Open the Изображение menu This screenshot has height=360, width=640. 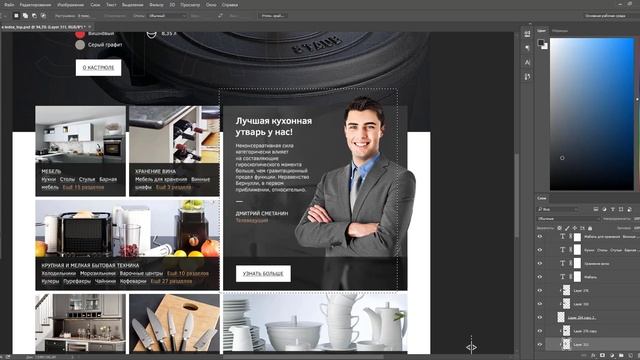pyautogui.click(x=71, y=5)
